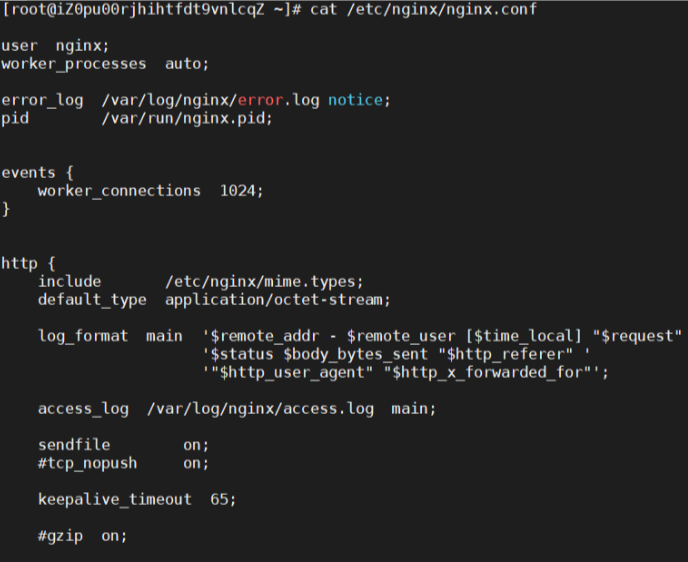Click the commented #tcp_nopush line

124,463
